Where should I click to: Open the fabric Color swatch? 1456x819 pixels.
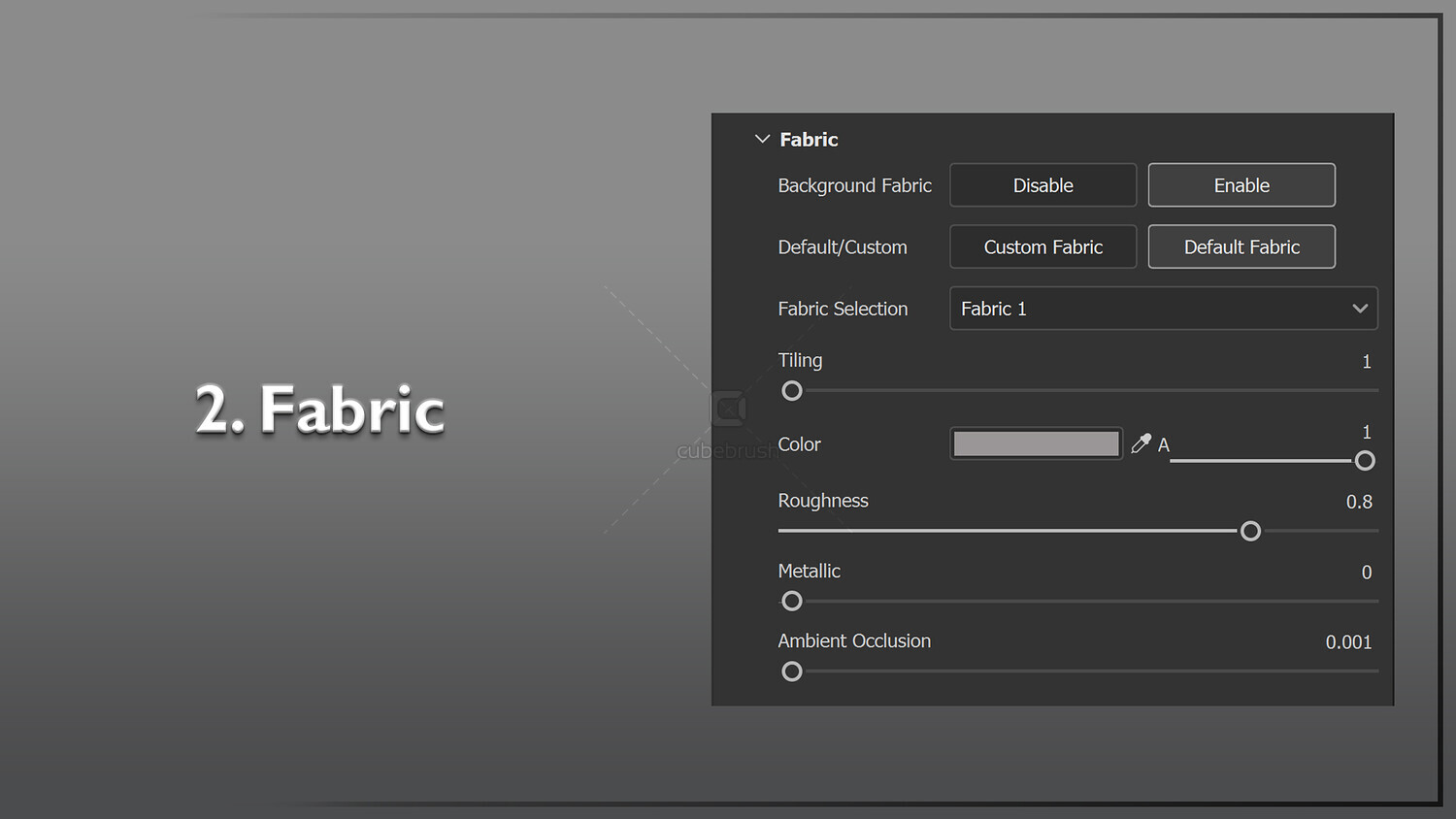coord(1036,444)
